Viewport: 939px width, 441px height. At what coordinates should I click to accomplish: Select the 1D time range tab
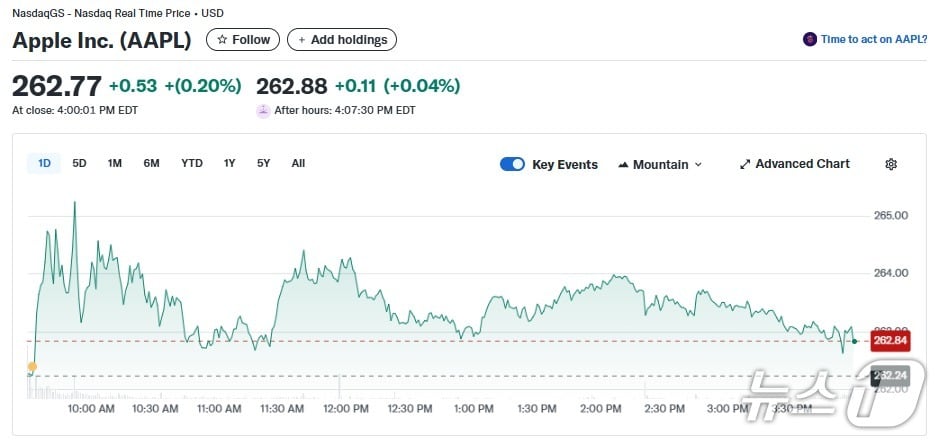tap(44, 163)
